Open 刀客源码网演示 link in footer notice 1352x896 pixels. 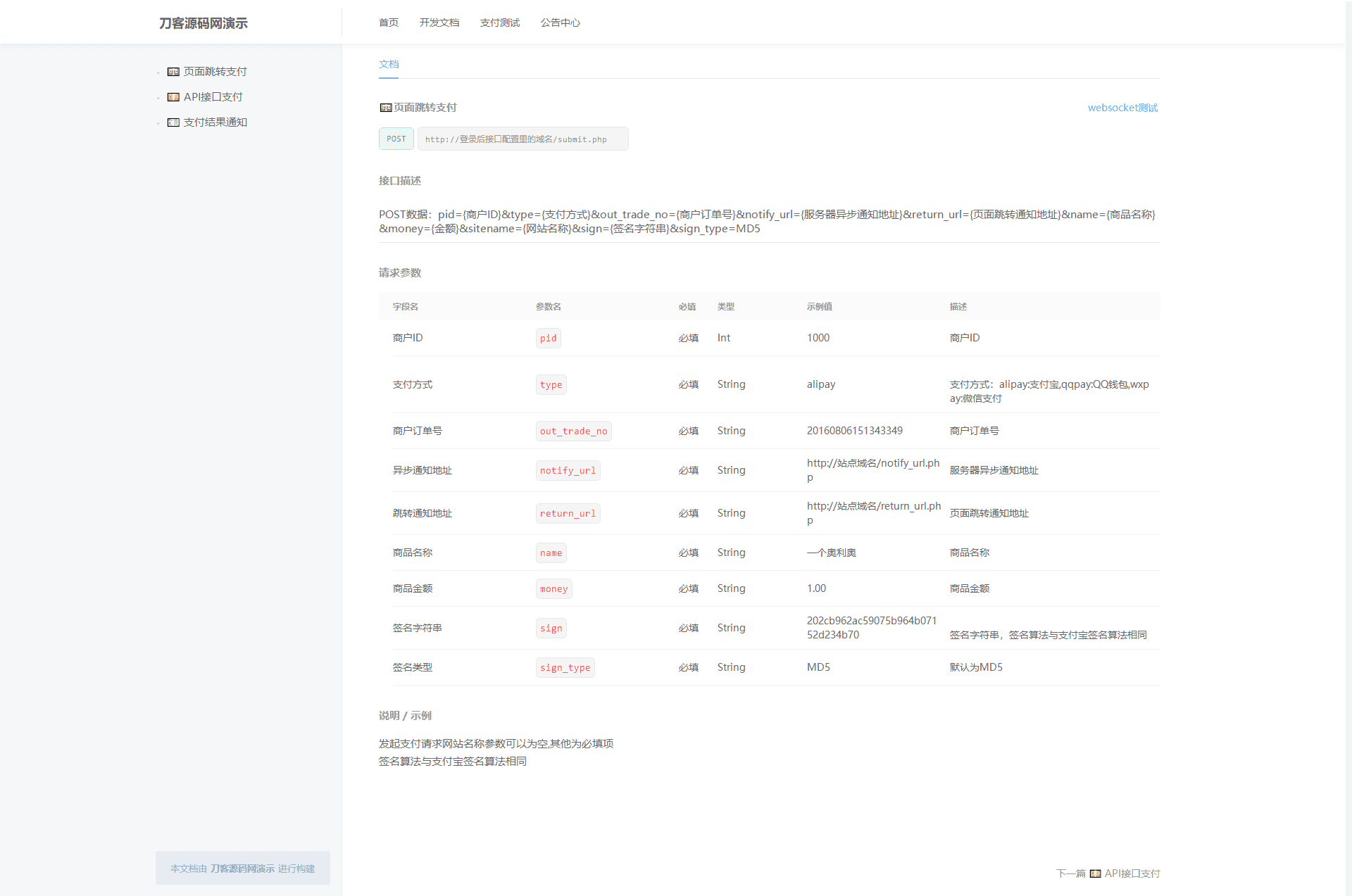coord(242,869)
